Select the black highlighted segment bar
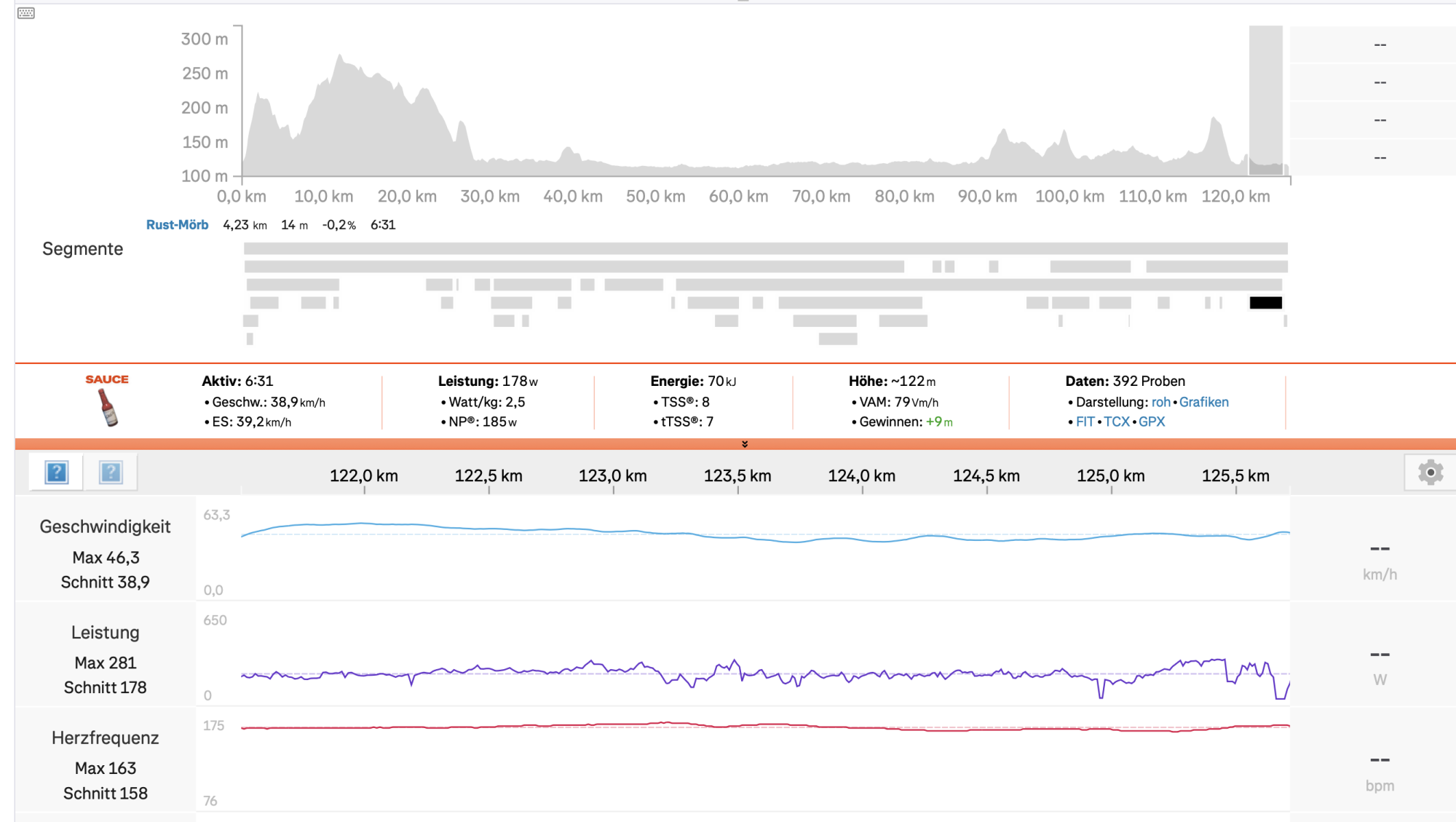This screenshot has height=822, width=1456. pos(1265,303)
